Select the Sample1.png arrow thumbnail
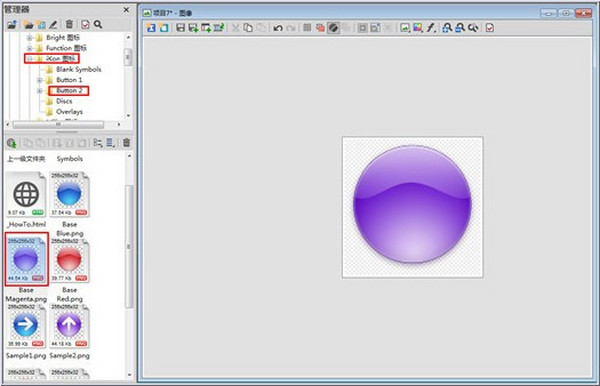 tap(26, 326)
